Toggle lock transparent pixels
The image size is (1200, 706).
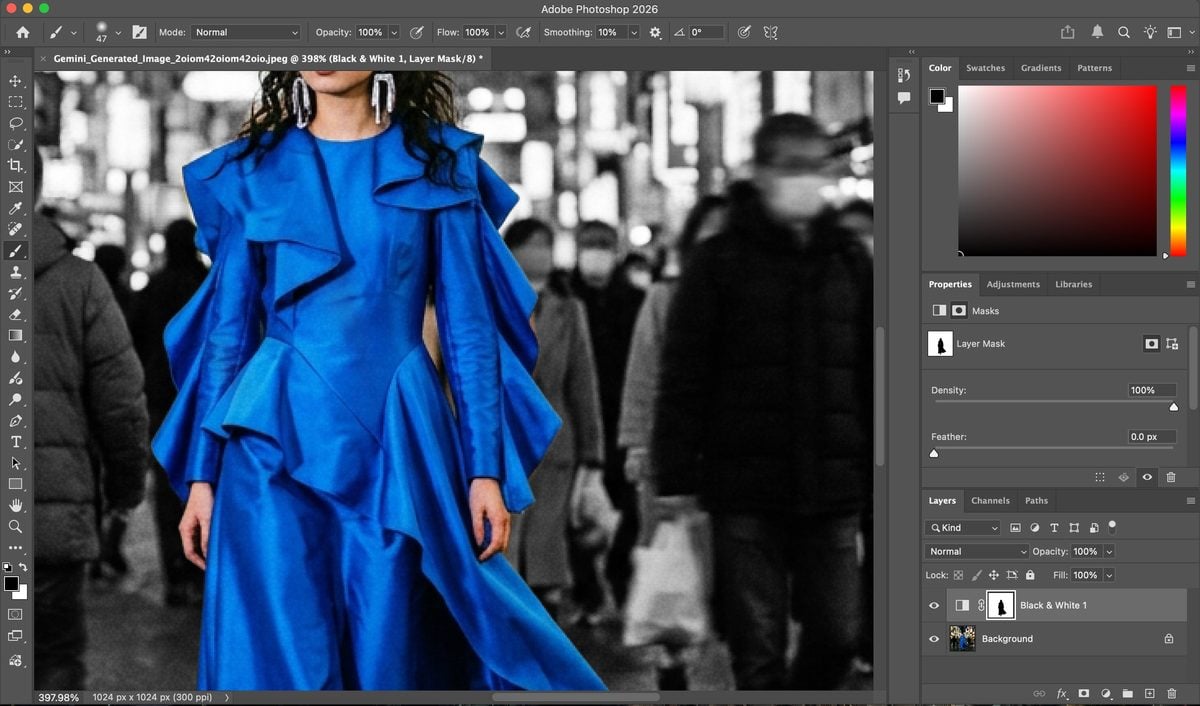(x=958, y=575)
